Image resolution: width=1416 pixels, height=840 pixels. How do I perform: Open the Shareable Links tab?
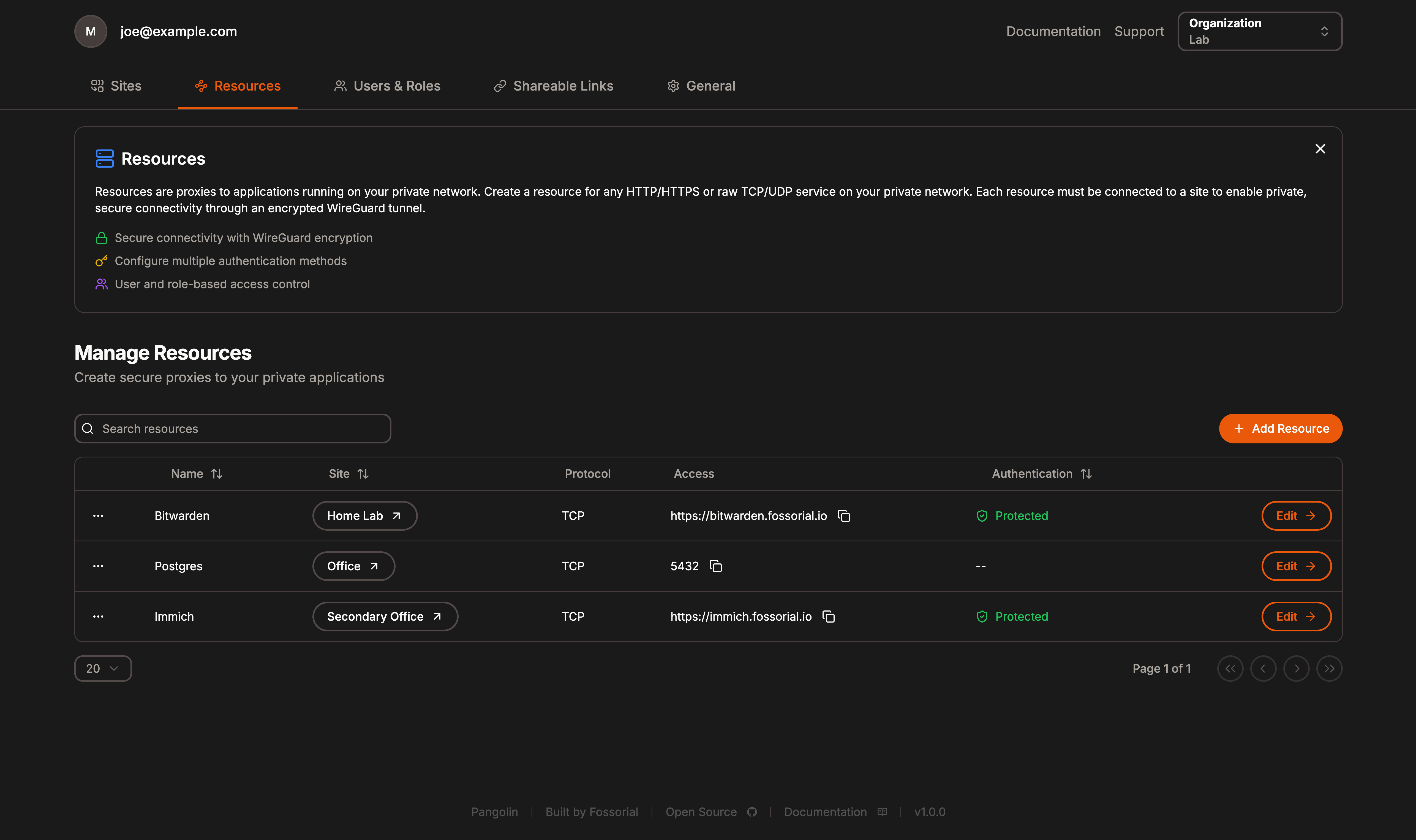pyautogui.click(x=554, y=86)
